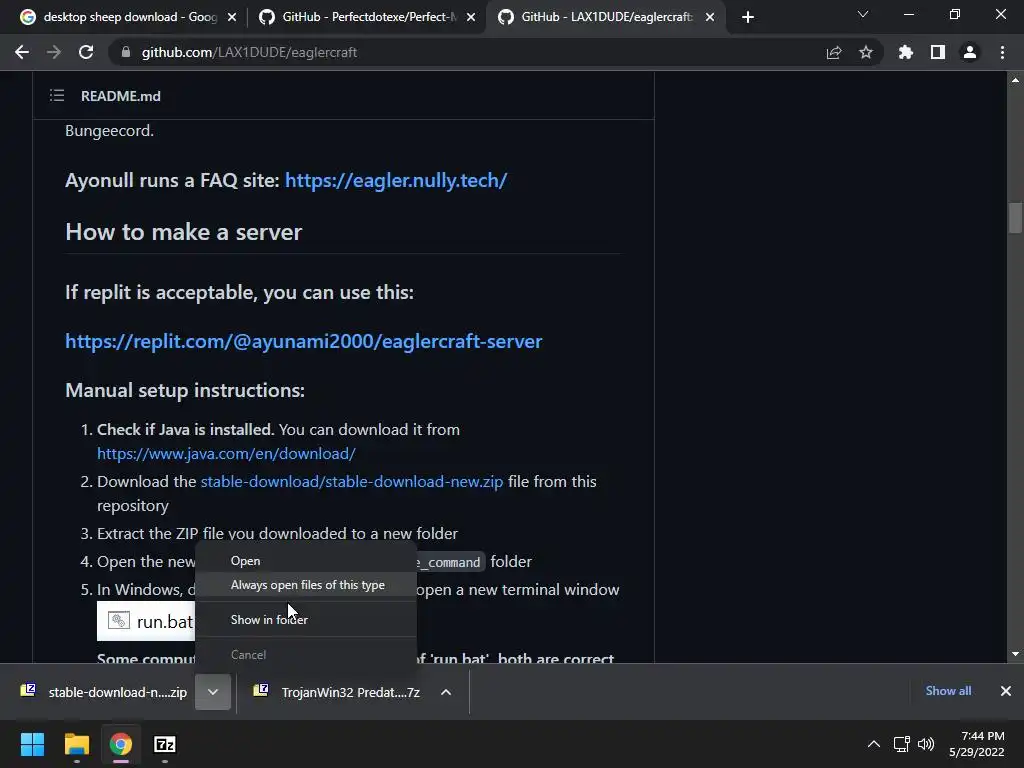Click the README.md file title

coord(121,96)
